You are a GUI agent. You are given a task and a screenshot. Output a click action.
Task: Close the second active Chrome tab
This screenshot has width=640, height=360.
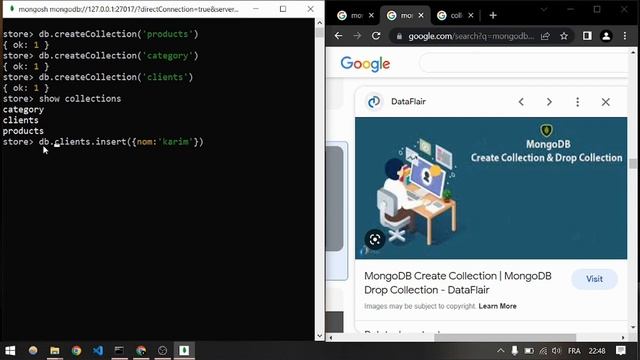[421, 16]
